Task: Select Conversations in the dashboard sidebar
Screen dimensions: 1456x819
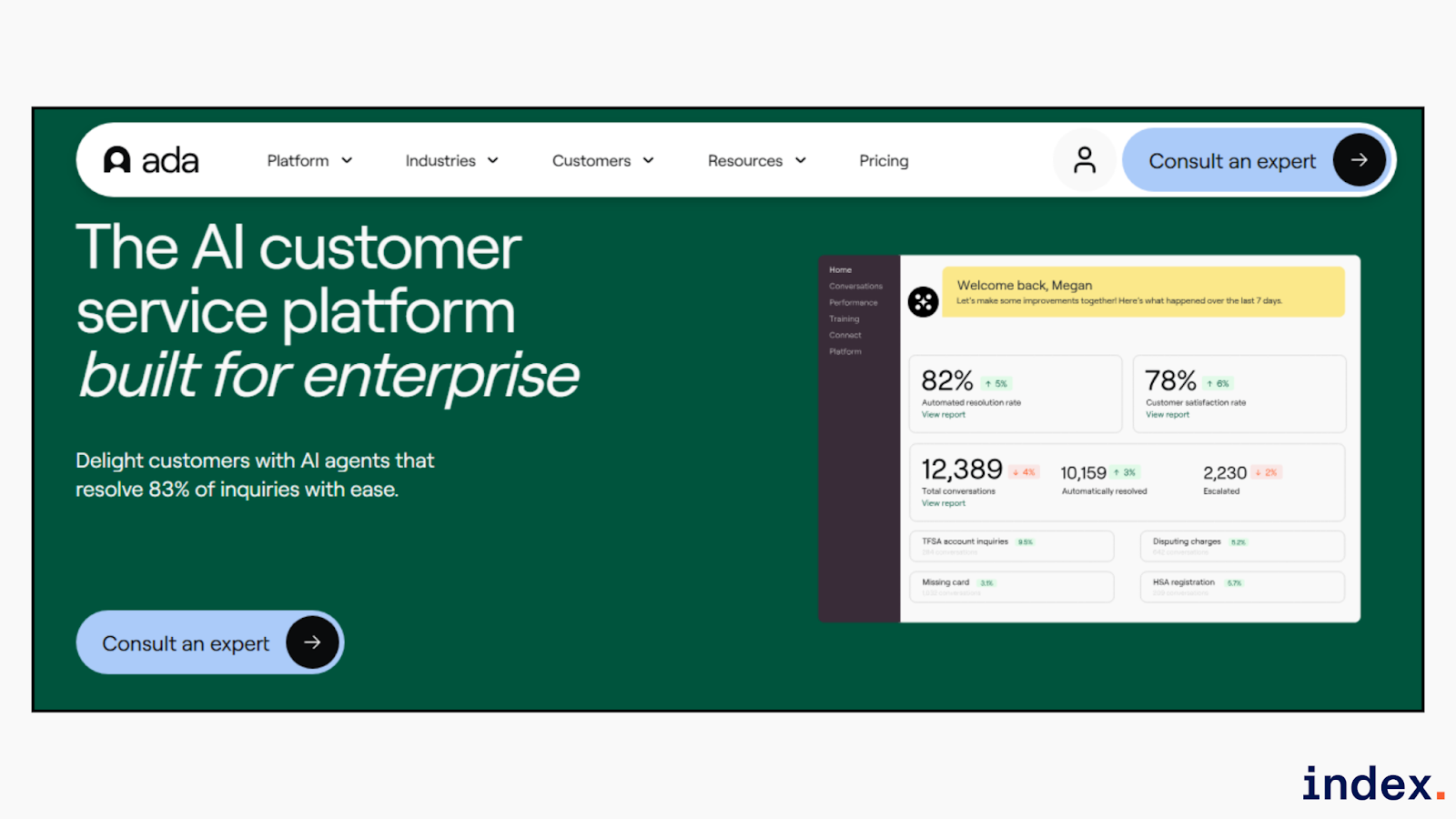Action: coord(855,287)
